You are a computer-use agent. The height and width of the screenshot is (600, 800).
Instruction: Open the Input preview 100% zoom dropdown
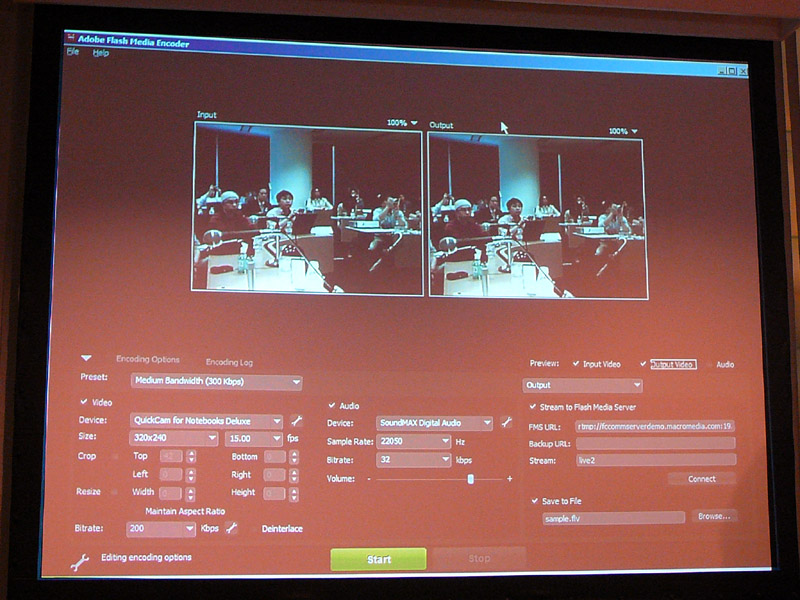pyautogui.click(x=402, y=122)
